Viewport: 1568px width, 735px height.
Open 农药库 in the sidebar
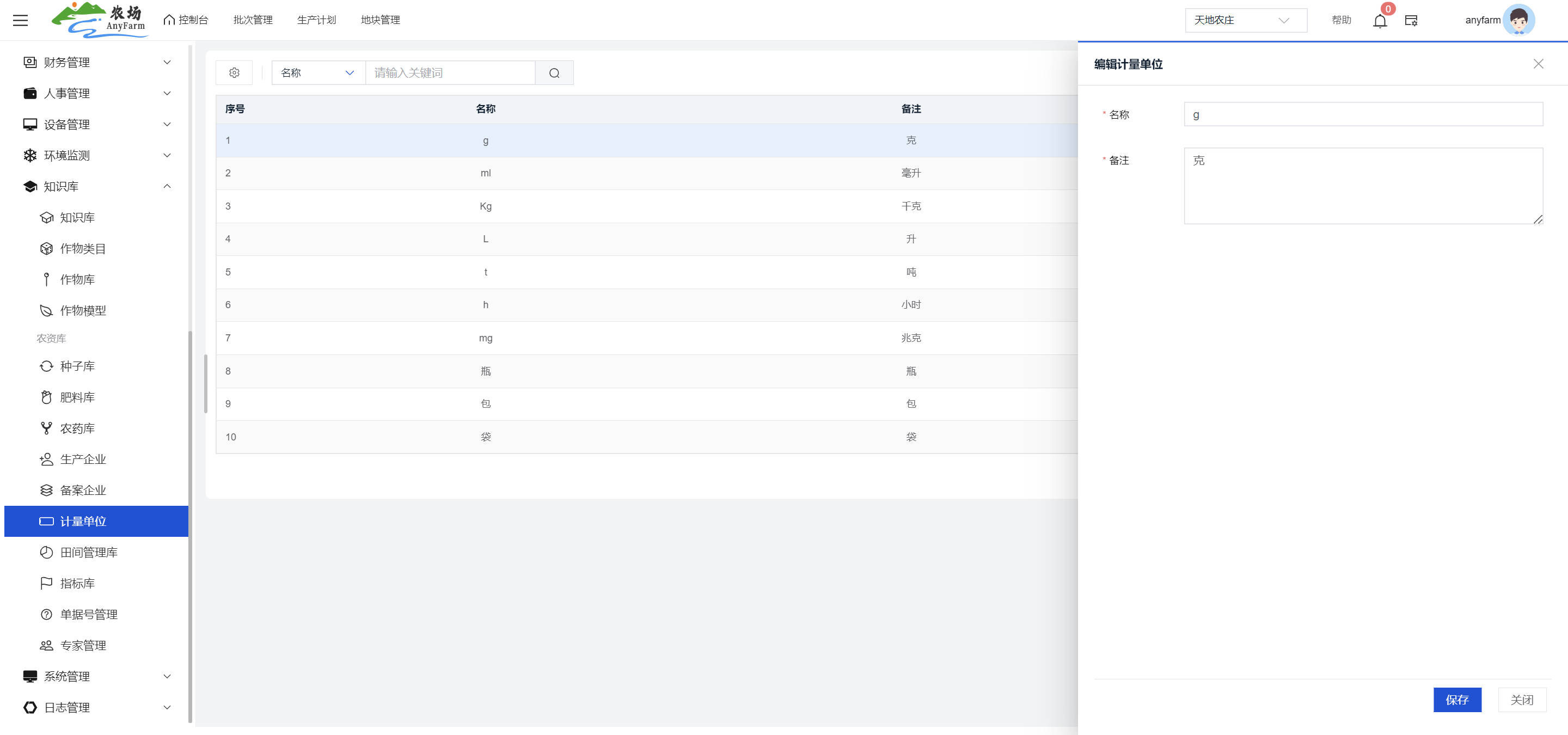[x=77, y=428]
